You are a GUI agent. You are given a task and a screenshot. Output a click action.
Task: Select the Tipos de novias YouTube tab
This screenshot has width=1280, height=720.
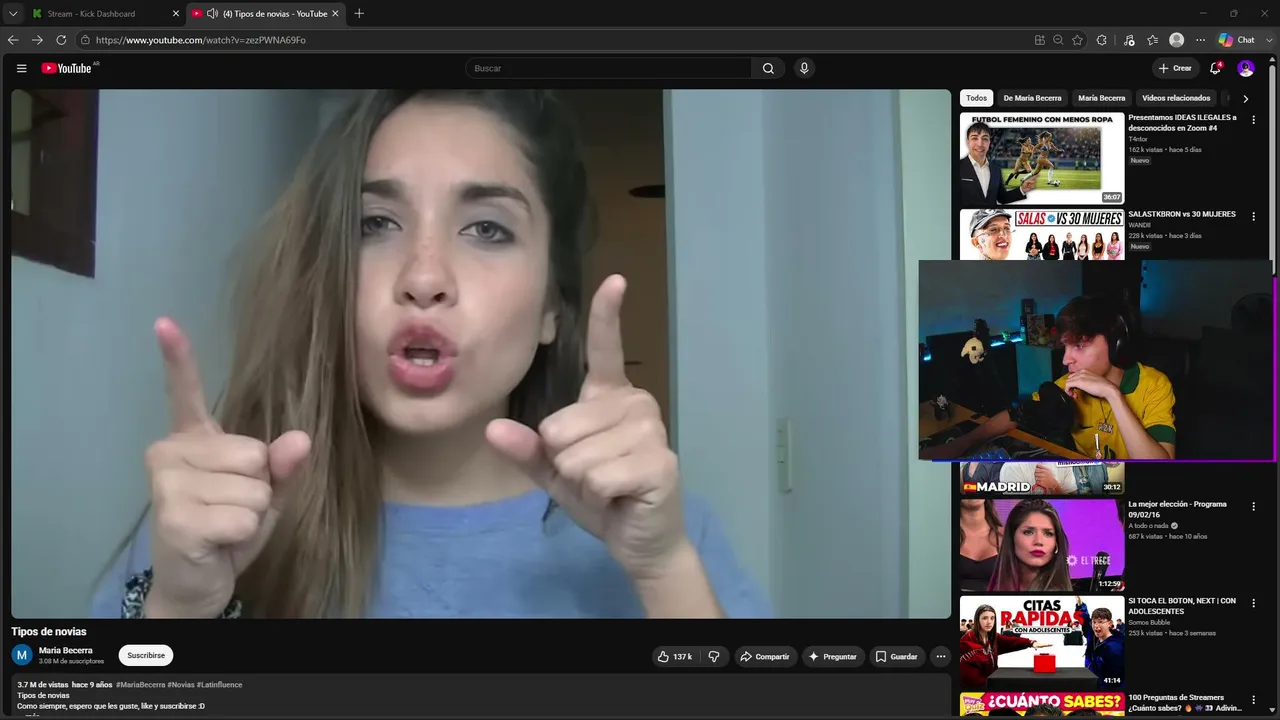coord(264,14)
